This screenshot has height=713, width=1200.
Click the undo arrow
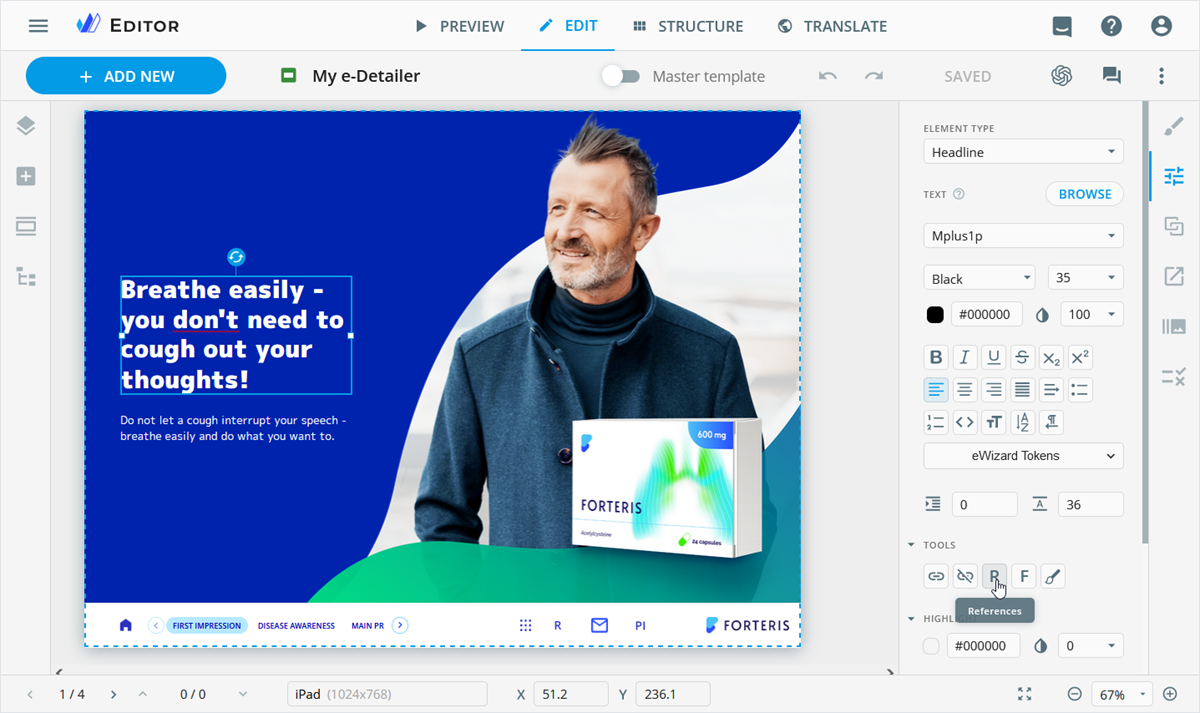click(x=827, y=76)
